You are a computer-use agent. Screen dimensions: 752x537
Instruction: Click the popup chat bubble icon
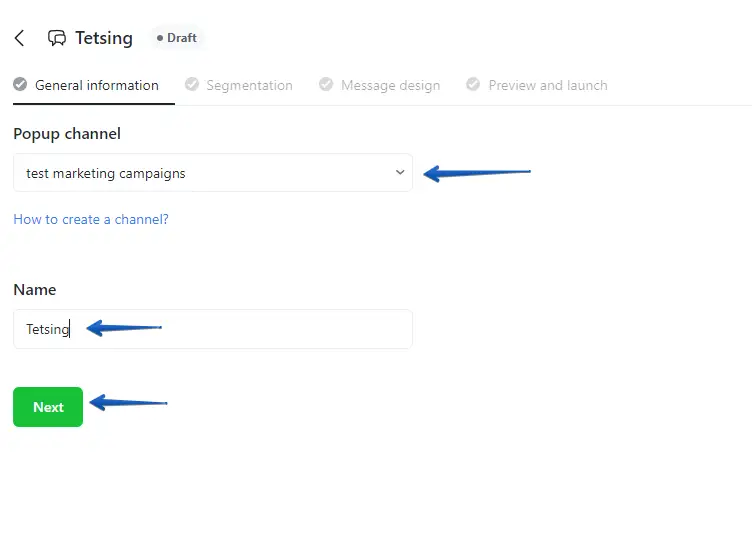click(57, 38)
